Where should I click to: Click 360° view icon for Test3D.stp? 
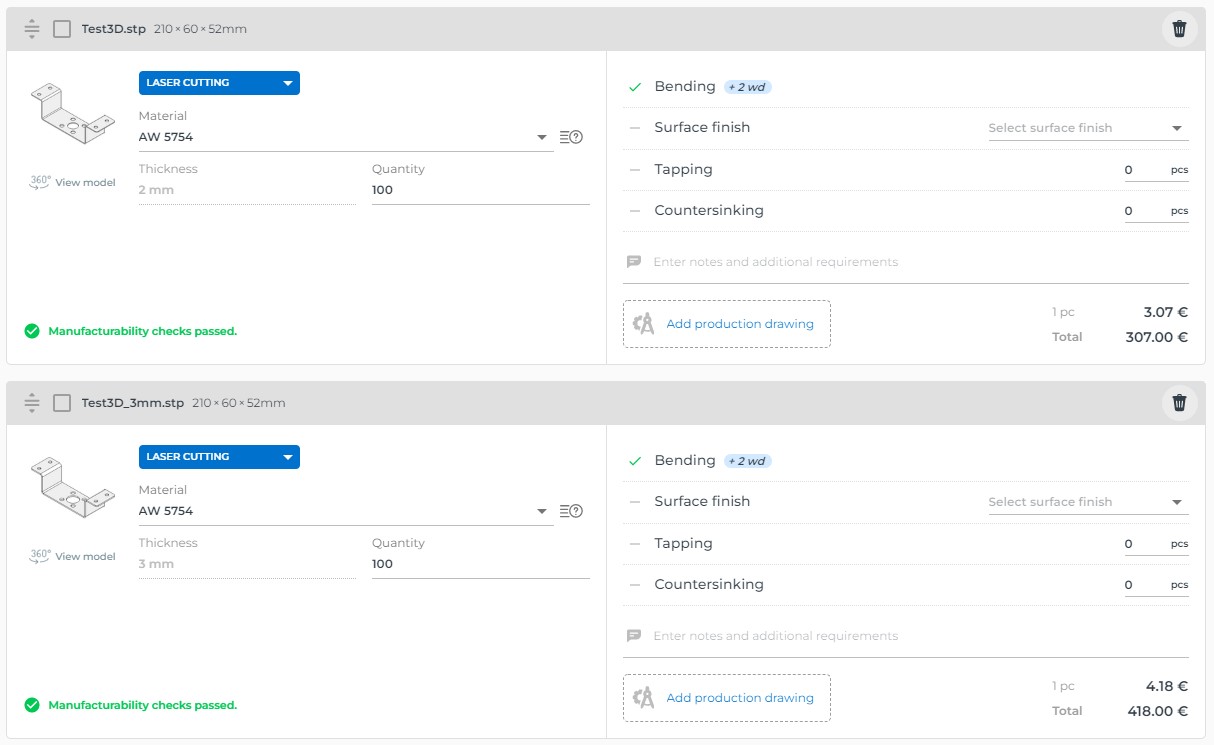(x=40, y=182)
